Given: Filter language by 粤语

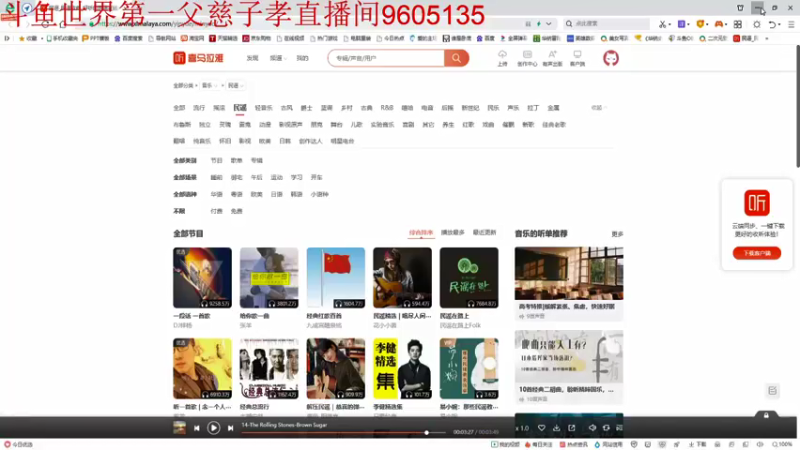Looking at the screenshot, I should [236, 194].
